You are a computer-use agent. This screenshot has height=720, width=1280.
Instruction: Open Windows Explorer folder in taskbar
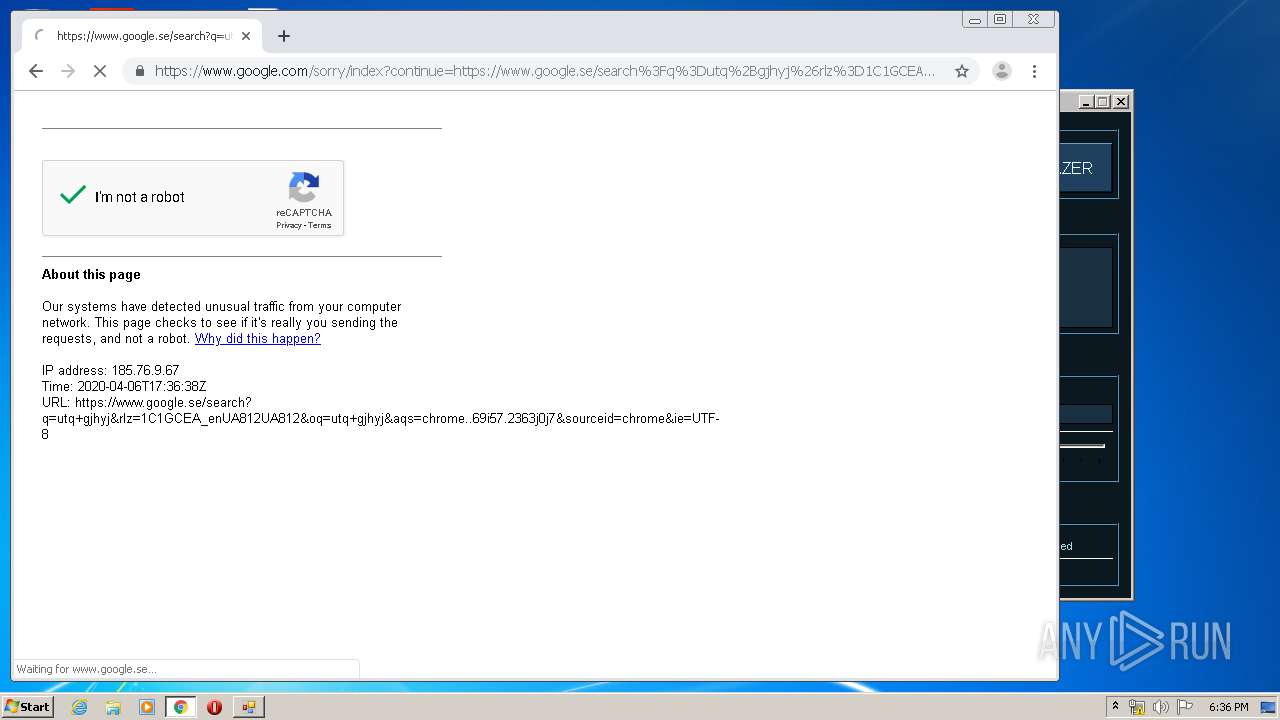point(113,707)
